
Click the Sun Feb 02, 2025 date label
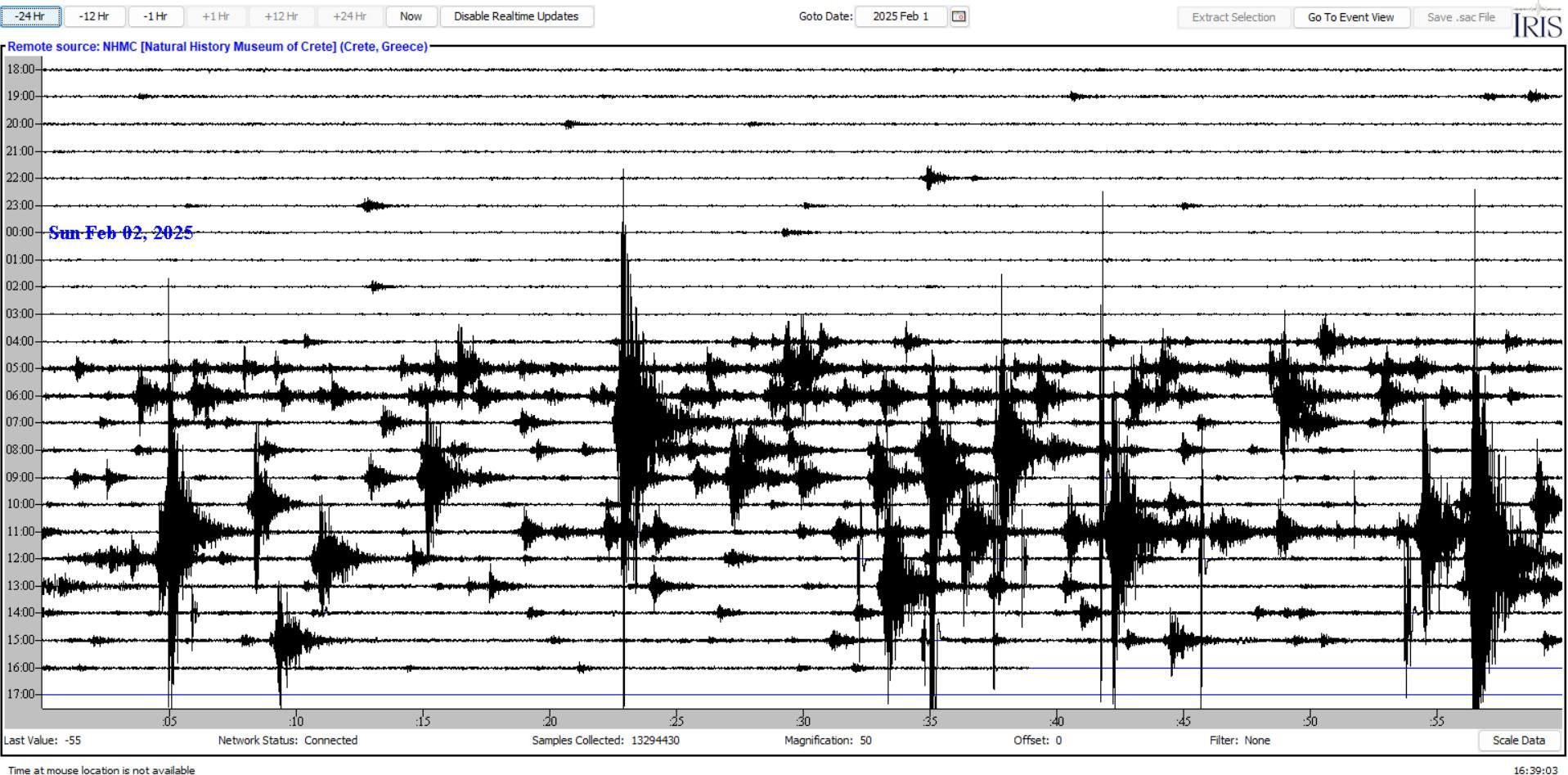pyautogui.click(x=121, y=232)
